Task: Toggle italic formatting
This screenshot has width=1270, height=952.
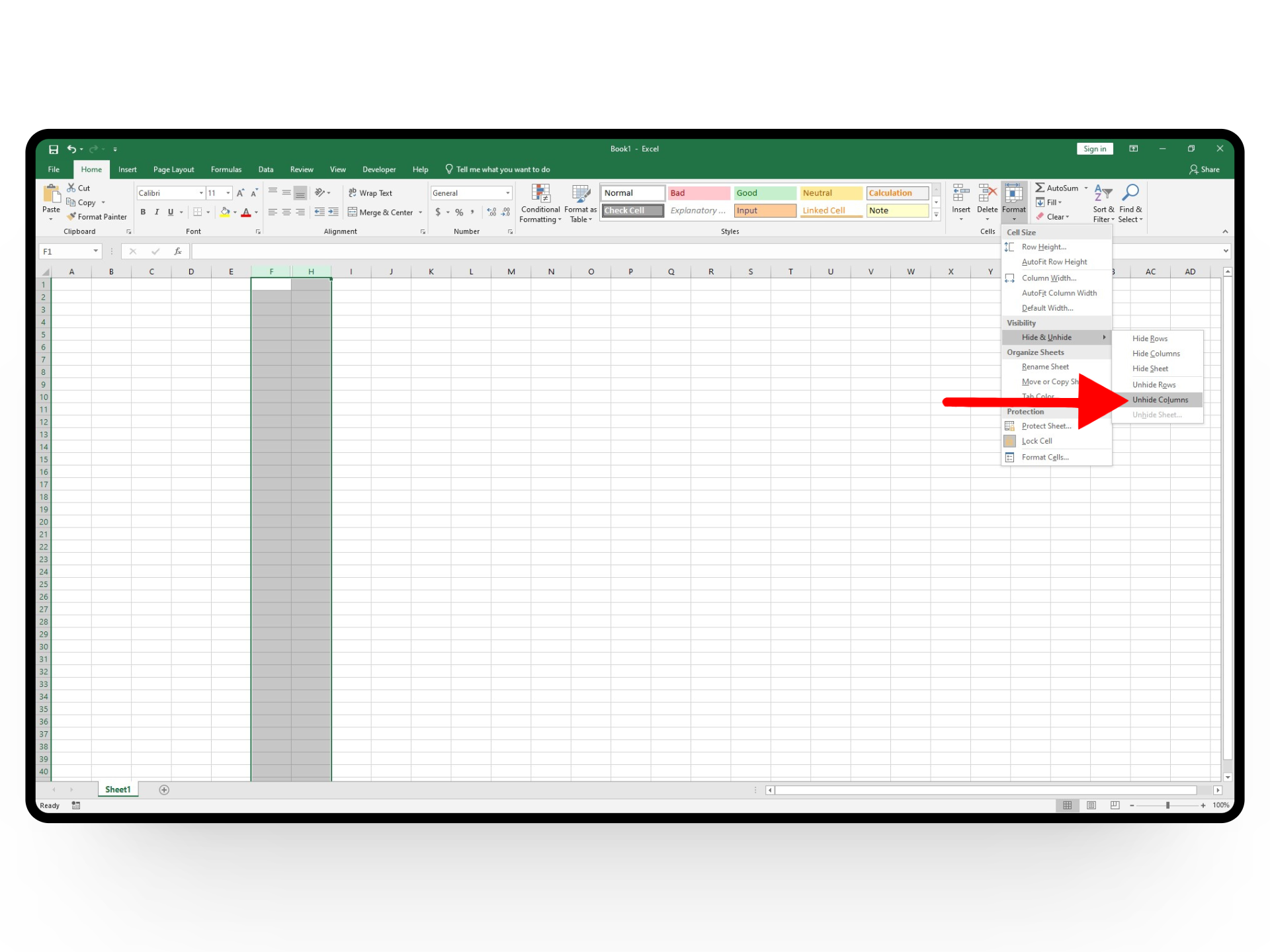Action: click(x=157, y=212)
